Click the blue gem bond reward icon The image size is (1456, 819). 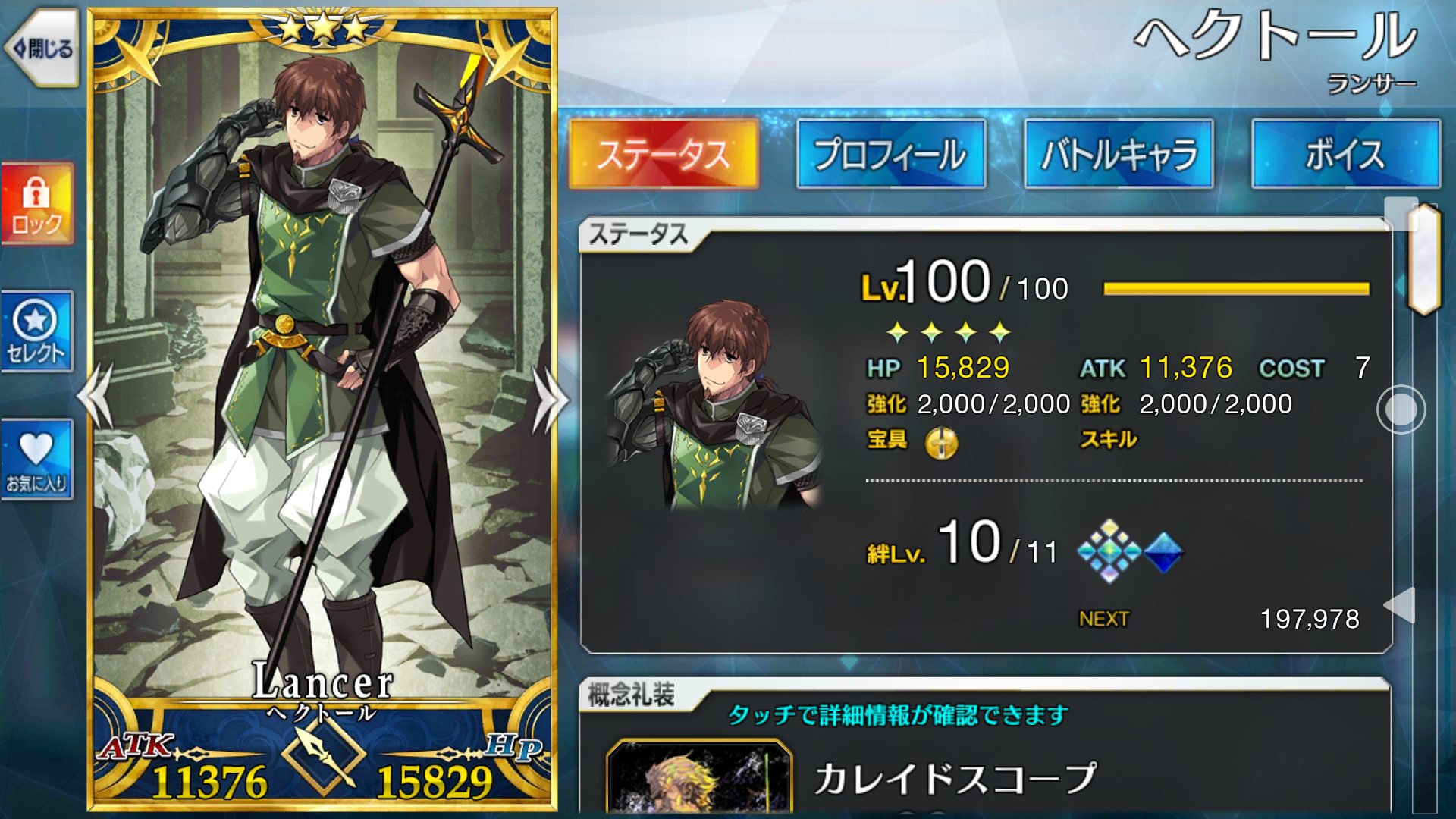coord(1163,551)
